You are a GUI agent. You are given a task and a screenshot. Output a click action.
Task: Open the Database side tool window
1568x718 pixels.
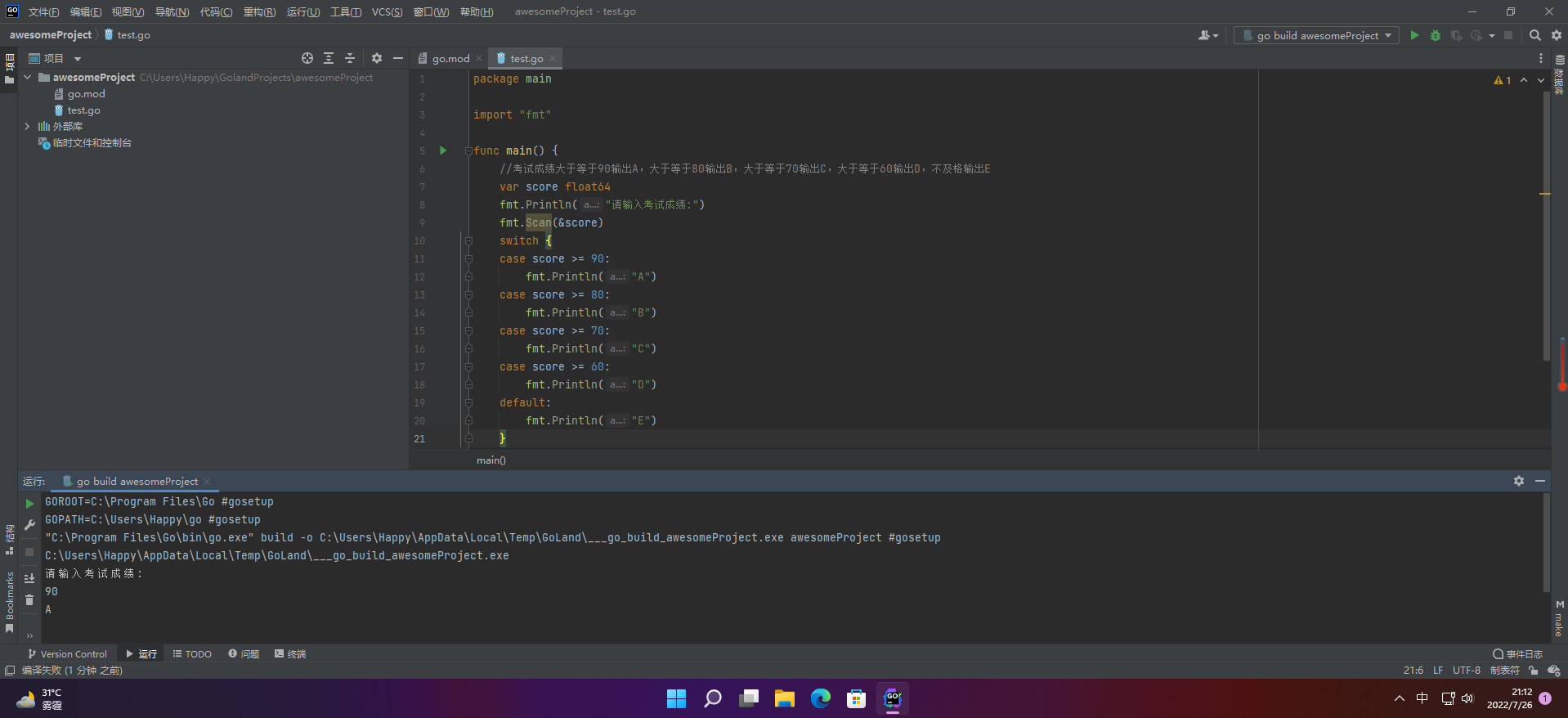tap(1560, 74)
